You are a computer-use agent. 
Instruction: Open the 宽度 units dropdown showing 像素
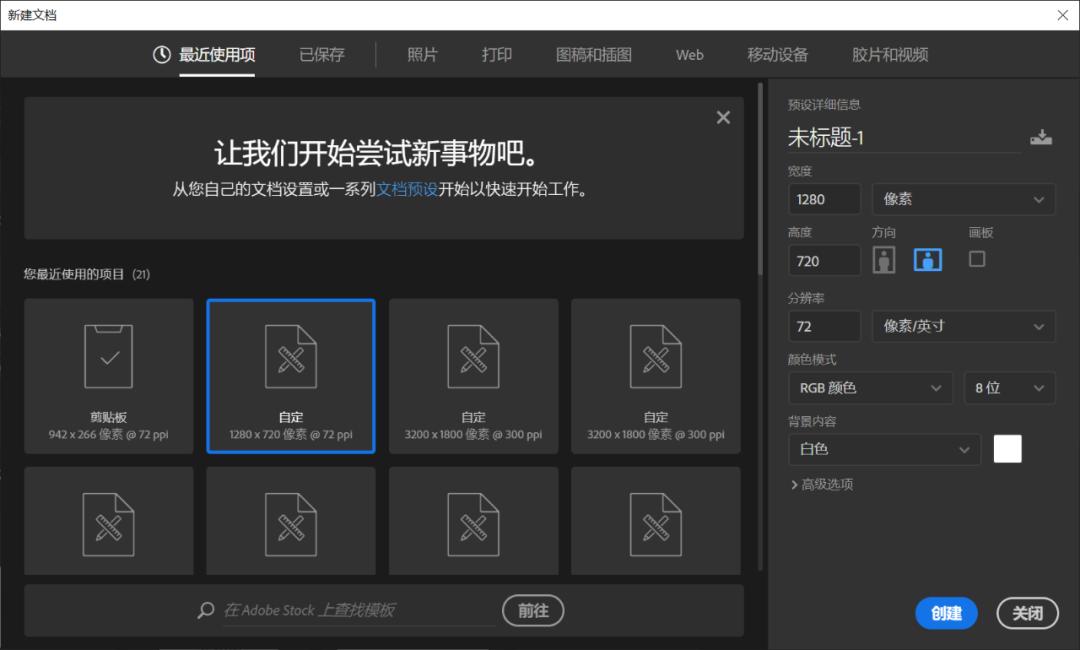click(x=963, y=199)
